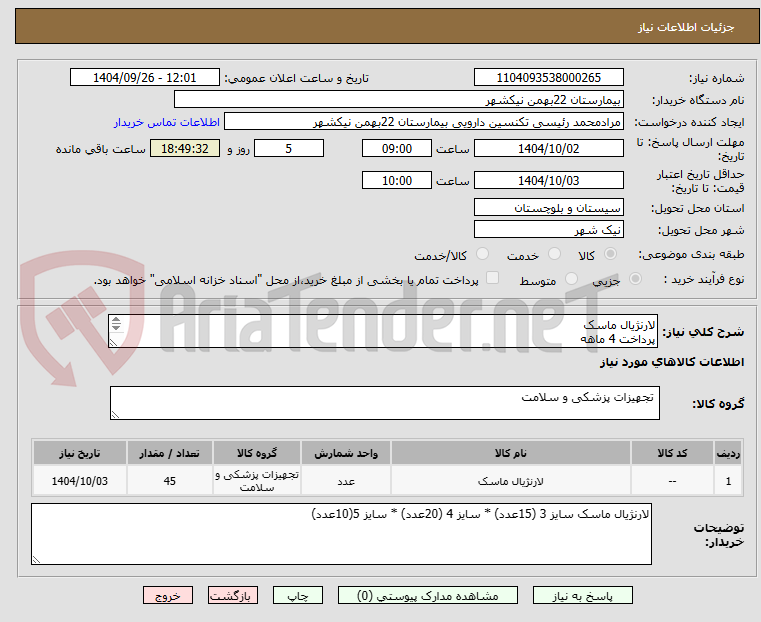The height and width of the screenshot is (622, 761).
Task: Click the تاریخ نیاز column header
Action: coord(80,453)
